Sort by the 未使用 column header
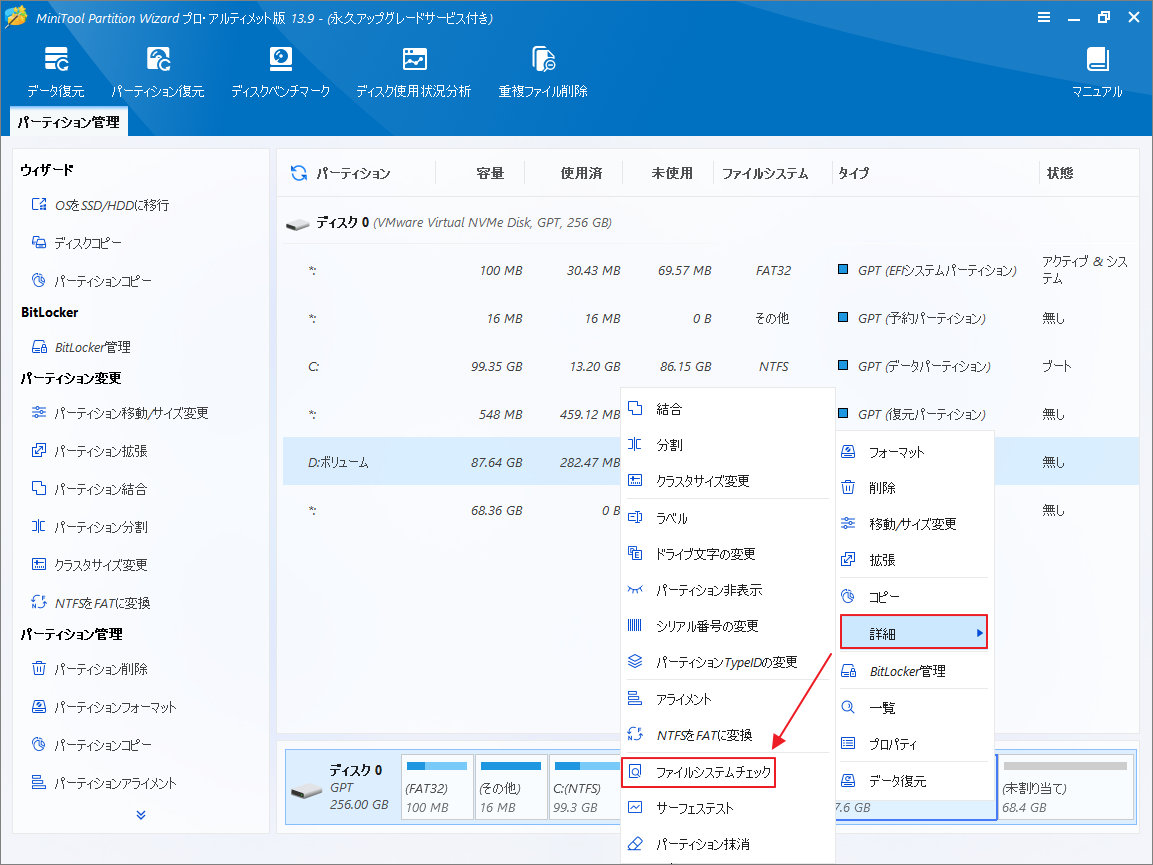Image resolution: width=1153 pixels, height=865 pixels. tap(672, 174)
